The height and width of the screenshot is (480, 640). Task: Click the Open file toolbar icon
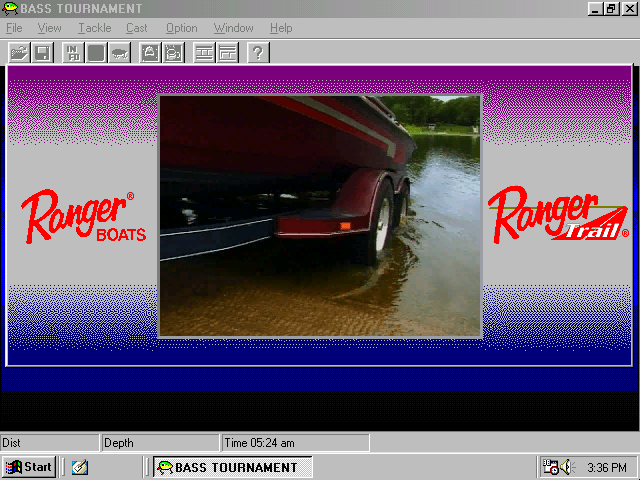click(20, 53)
